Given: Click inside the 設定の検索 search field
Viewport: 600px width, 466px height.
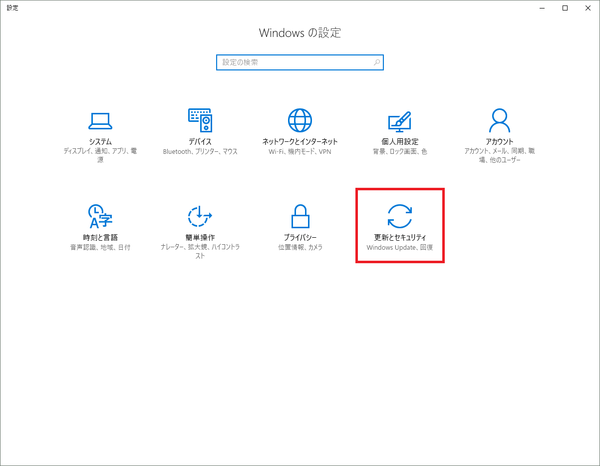Looking at the screenshot, I should (x=300, y=62).
